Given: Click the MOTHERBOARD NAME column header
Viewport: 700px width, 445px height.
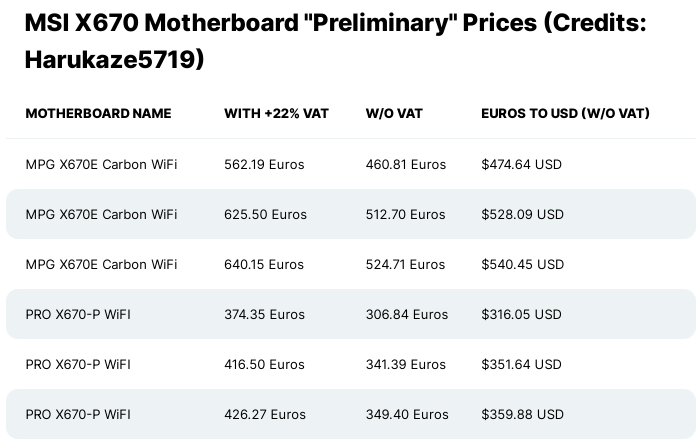Looking at the screenshot, I should (98, 114).
